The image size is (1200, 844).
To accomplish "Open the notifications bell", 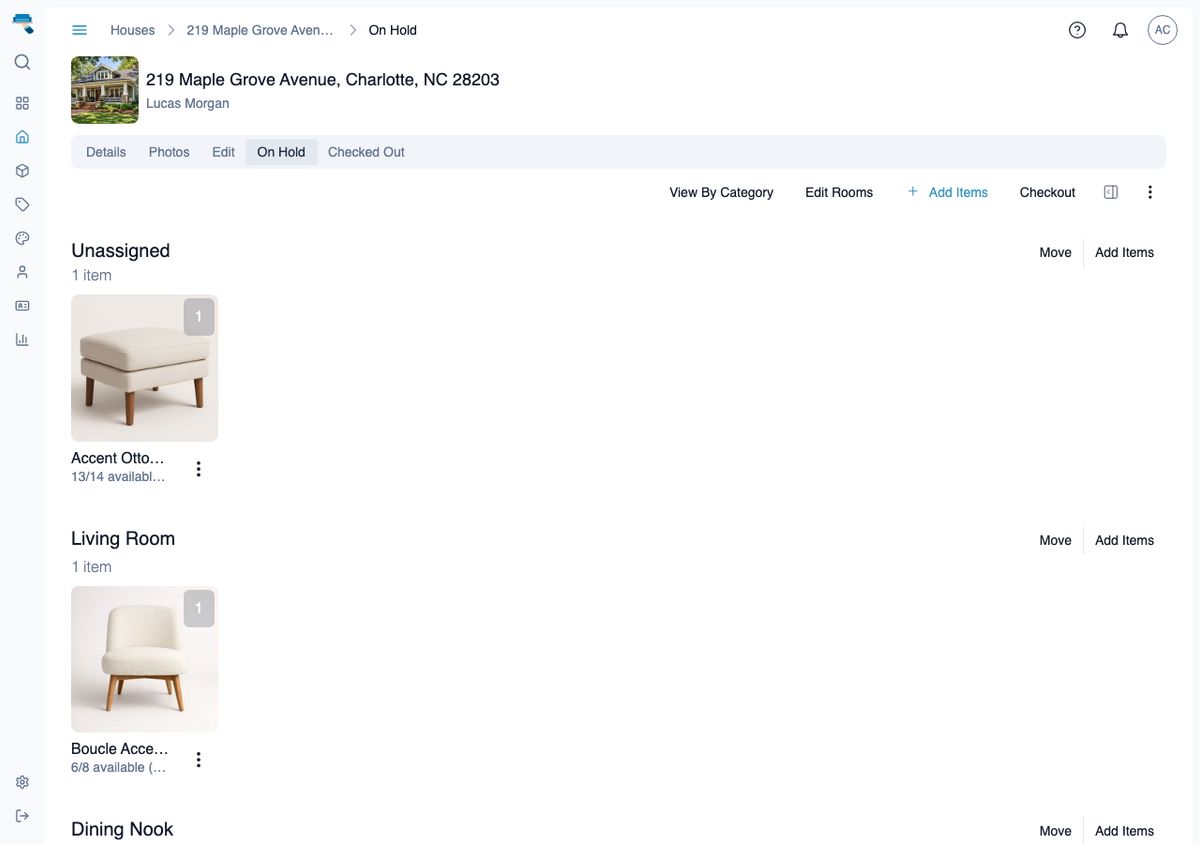I will click(1120, 30).
